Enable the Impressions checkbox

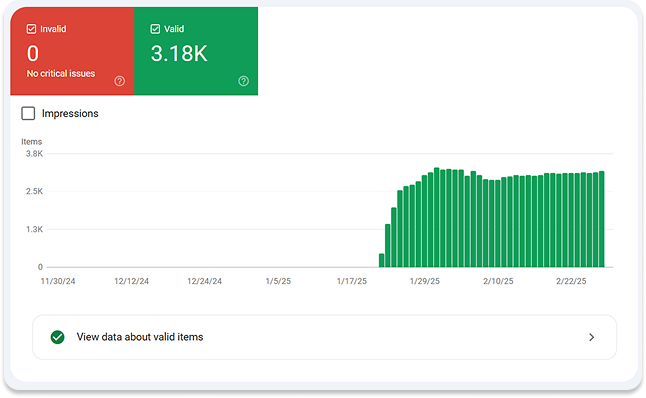28,113
